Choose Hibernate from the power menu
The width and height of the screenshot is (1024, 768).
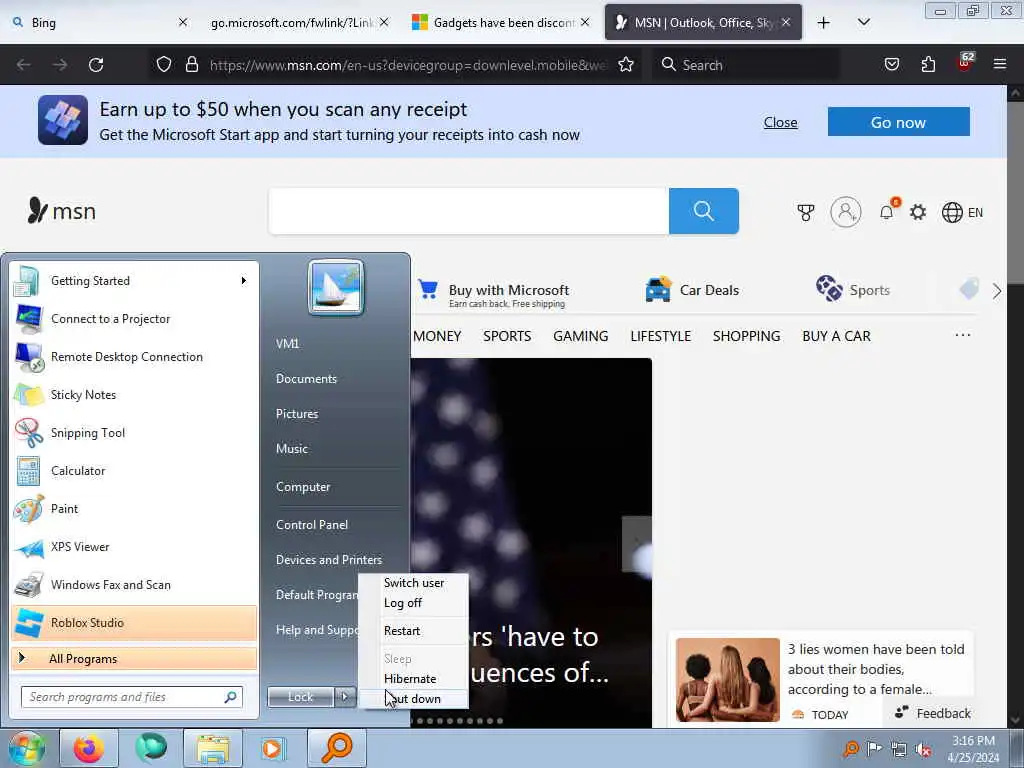(x=413, y=679)
